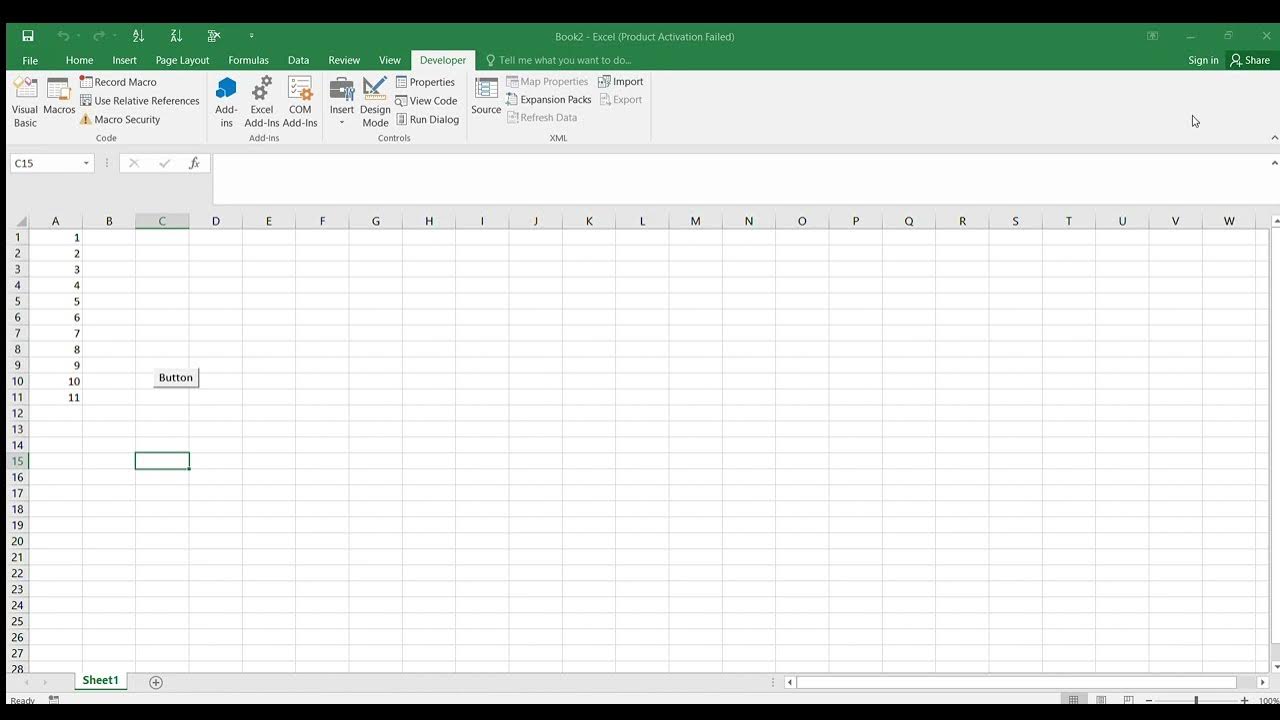Viewport: 1280px width, 720px height.
Task: Add a new sheet with plus icon
Action: pyautogui.click(x=156, y=682)
